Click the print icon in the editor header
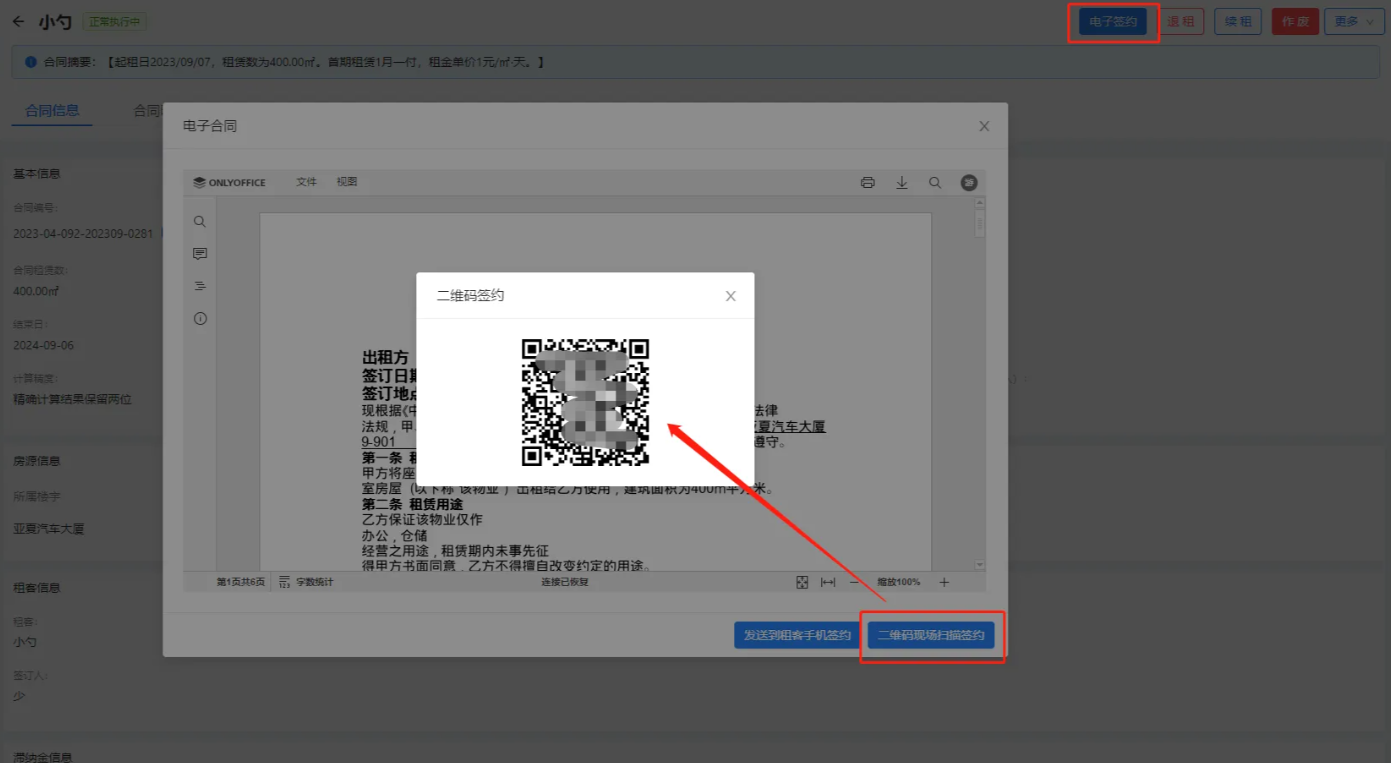The height and width of the screenshot is (763, 1391). pyautogui.click(x=868, y=183)
